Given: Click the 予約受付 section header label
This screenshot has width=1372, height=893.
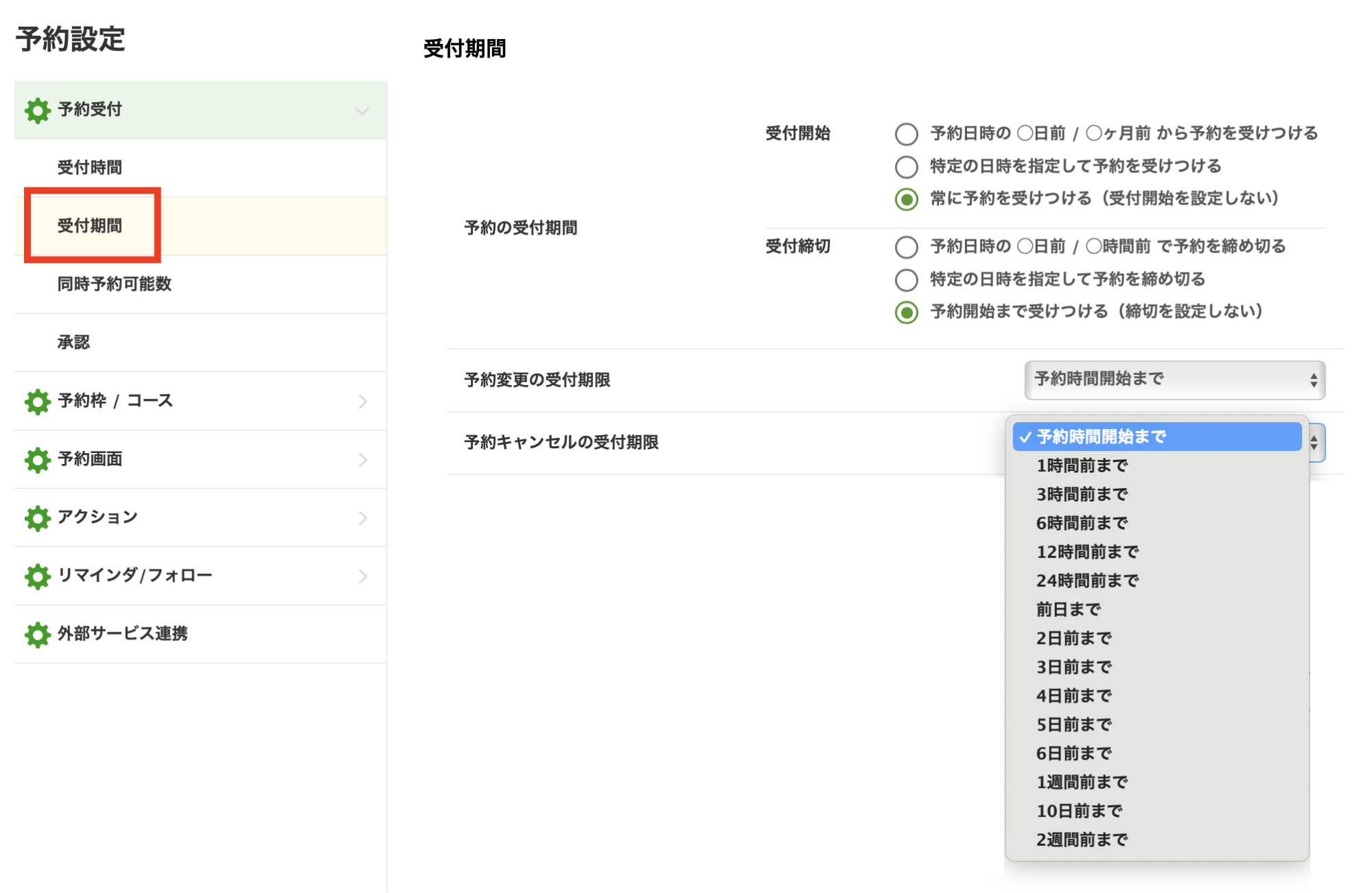Looking at the screenshot, I should click(90, 110).
